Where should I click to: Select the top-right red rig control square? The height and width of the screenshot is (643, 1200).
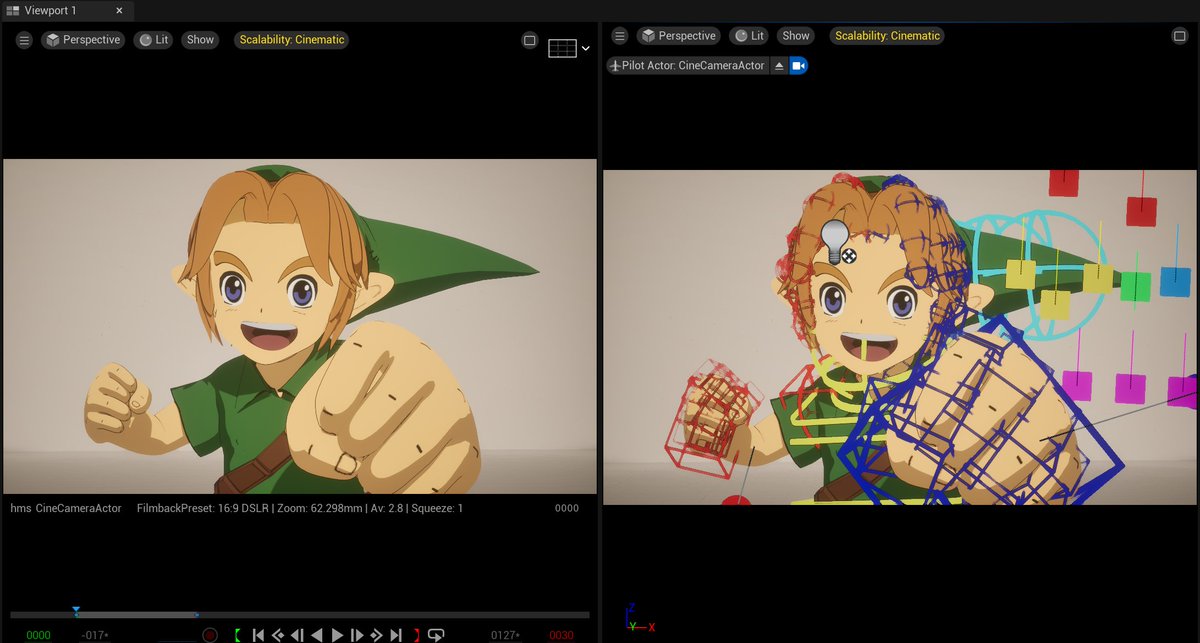(1141, 212)
